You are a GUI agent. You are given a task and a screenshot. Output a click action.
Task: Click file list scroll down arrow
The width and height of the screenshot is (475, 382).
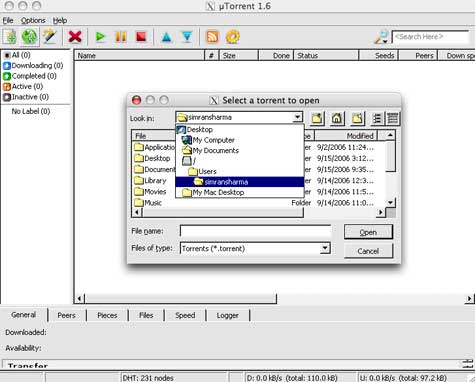pyautogui.click(x=390, y=202)
